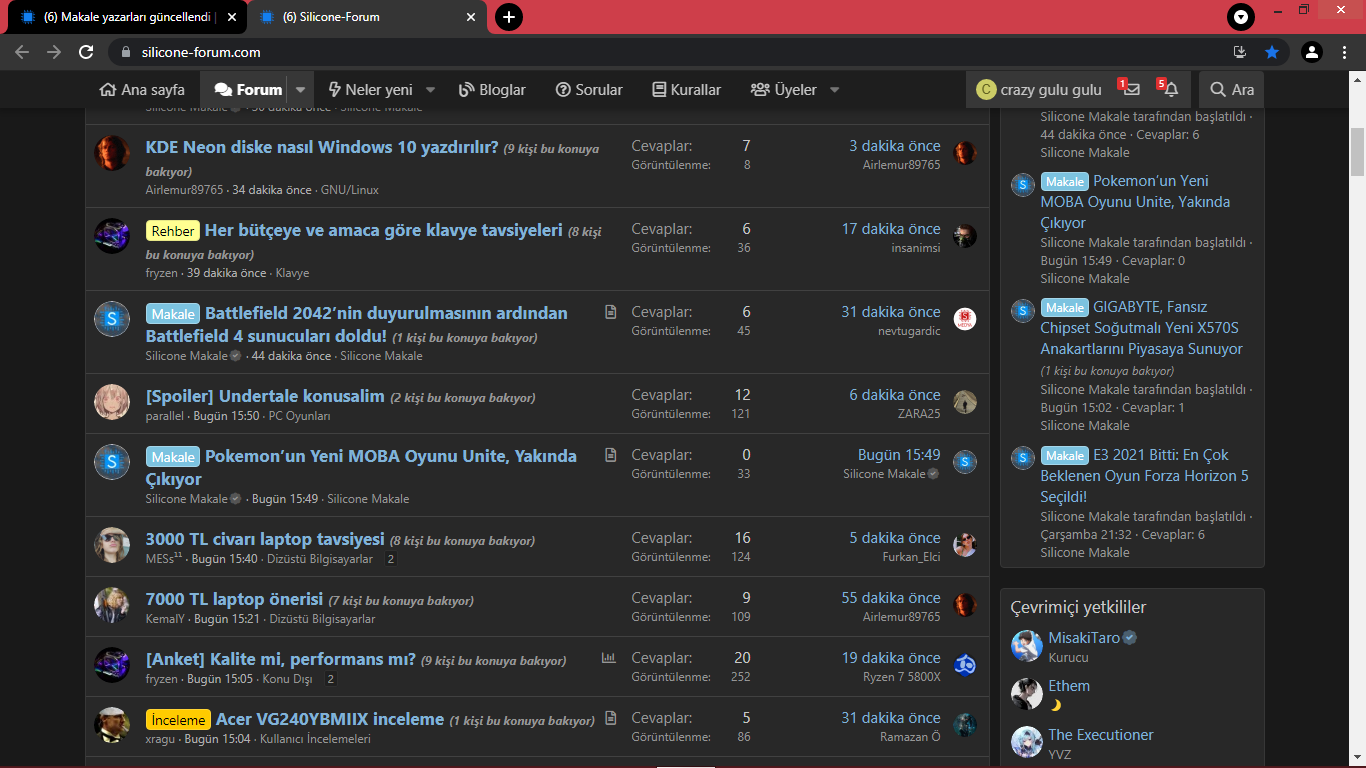Click the Chrome media control circle icon
1366x768 pixels.
coord(1240,17)
